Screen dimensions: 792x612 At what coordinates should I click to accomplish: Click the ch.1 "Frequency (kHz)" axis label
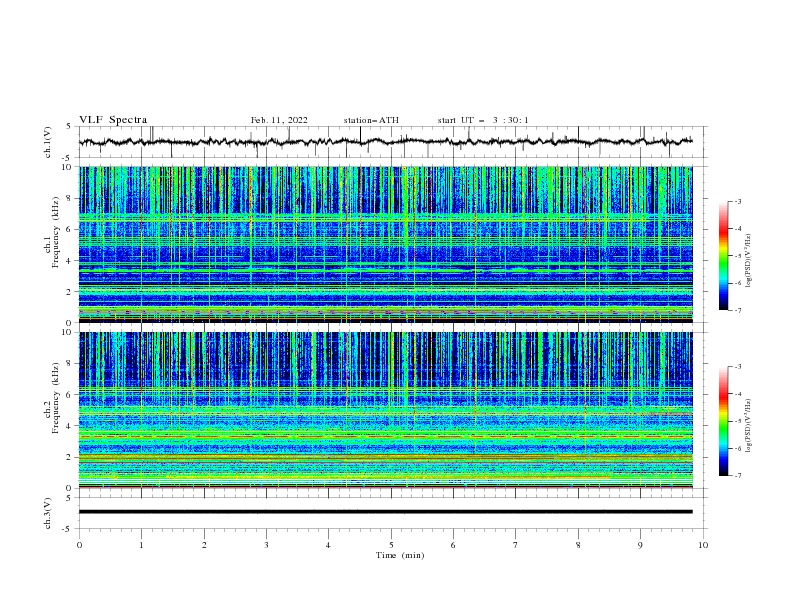point(56,233)
